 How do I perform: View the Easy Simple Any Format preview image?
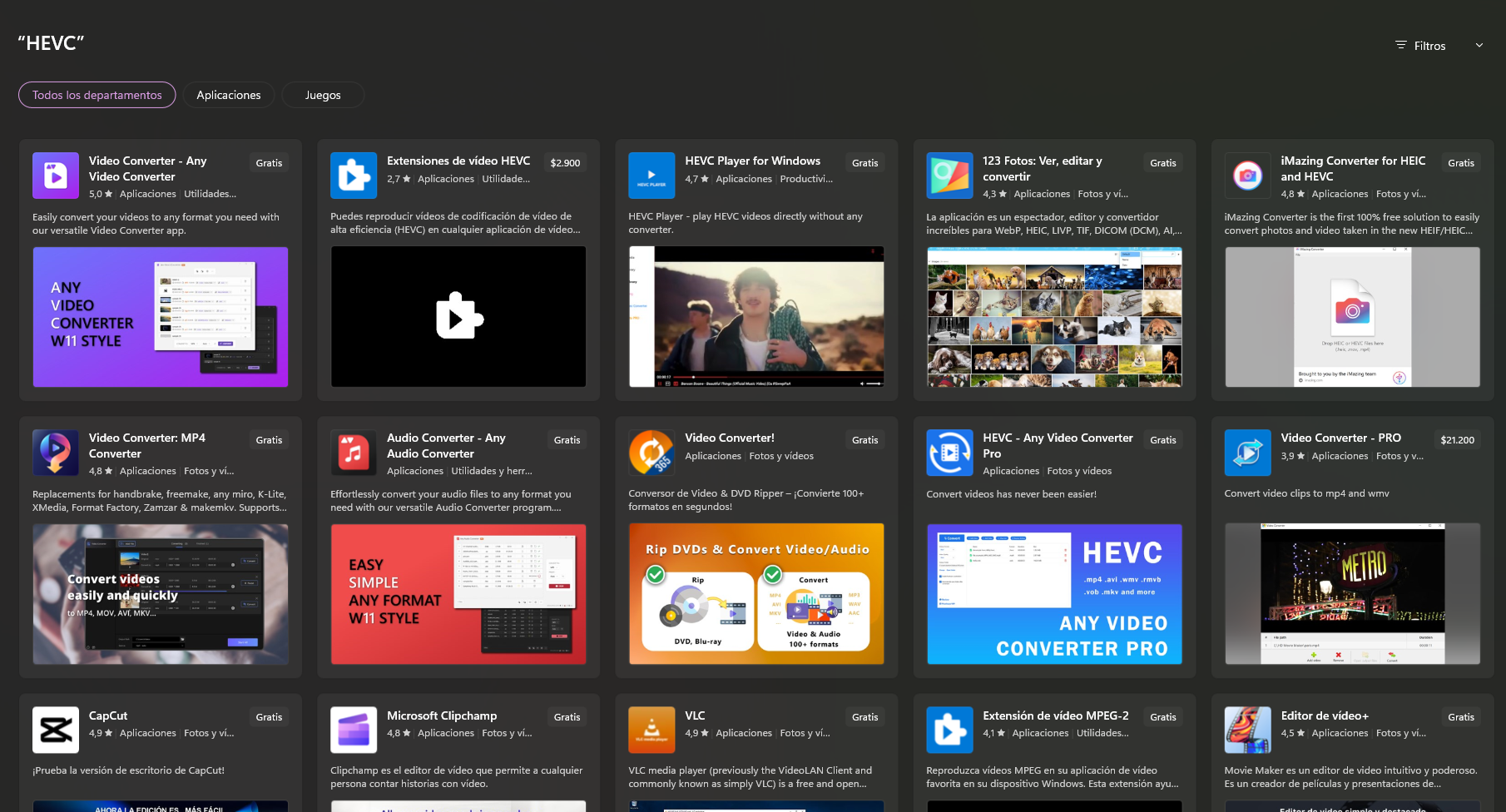tap(458, 594)
